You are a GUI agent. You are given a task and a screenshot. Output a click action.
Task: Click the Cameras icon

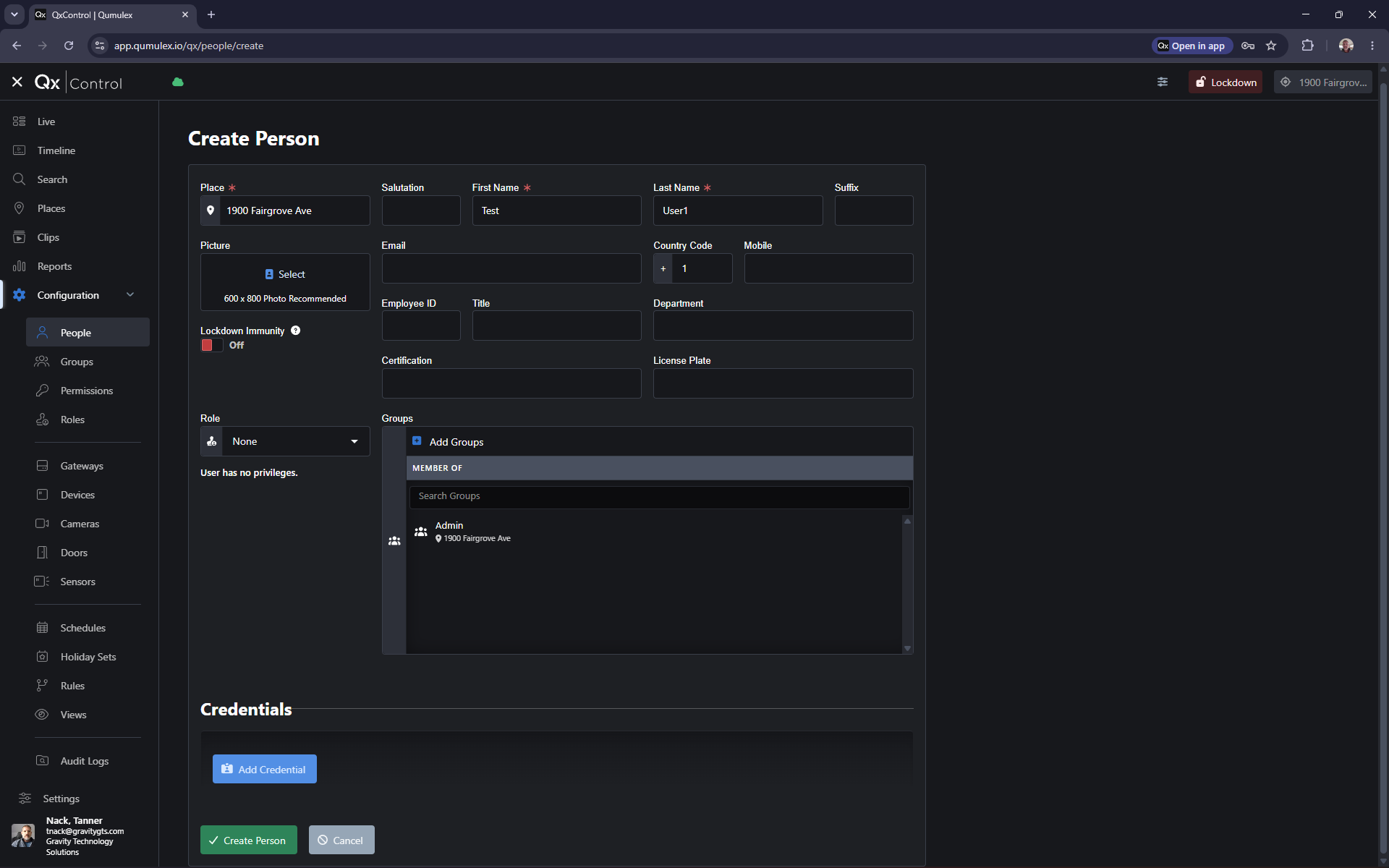click(42, 524)
